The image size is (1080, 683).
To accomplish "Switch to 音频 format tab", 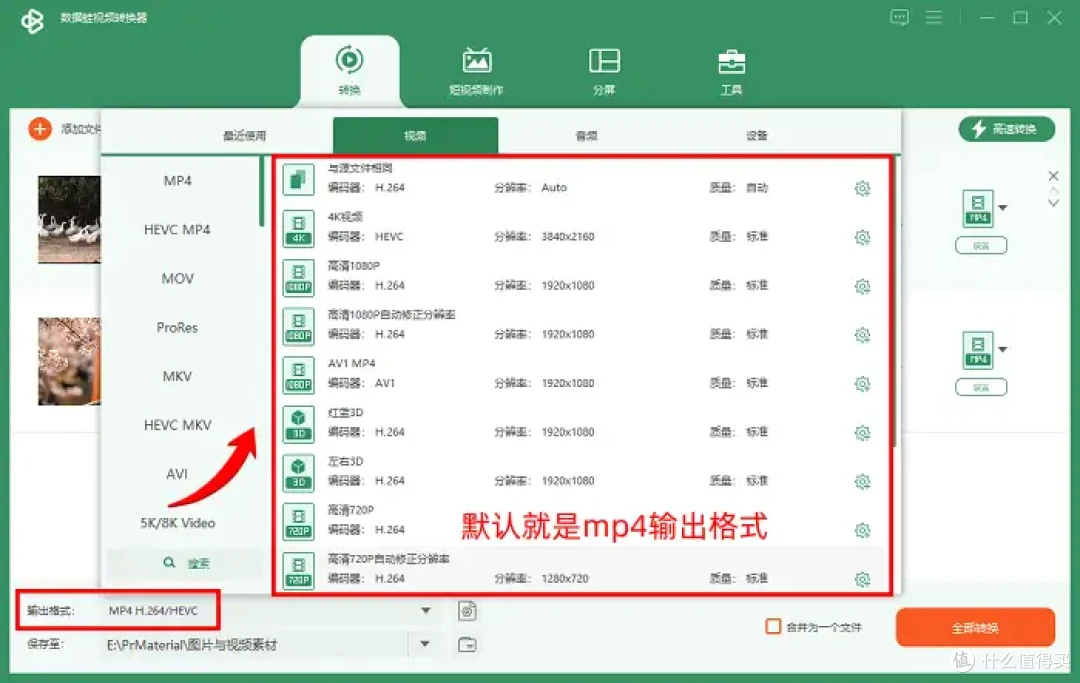I will point(586,136).
